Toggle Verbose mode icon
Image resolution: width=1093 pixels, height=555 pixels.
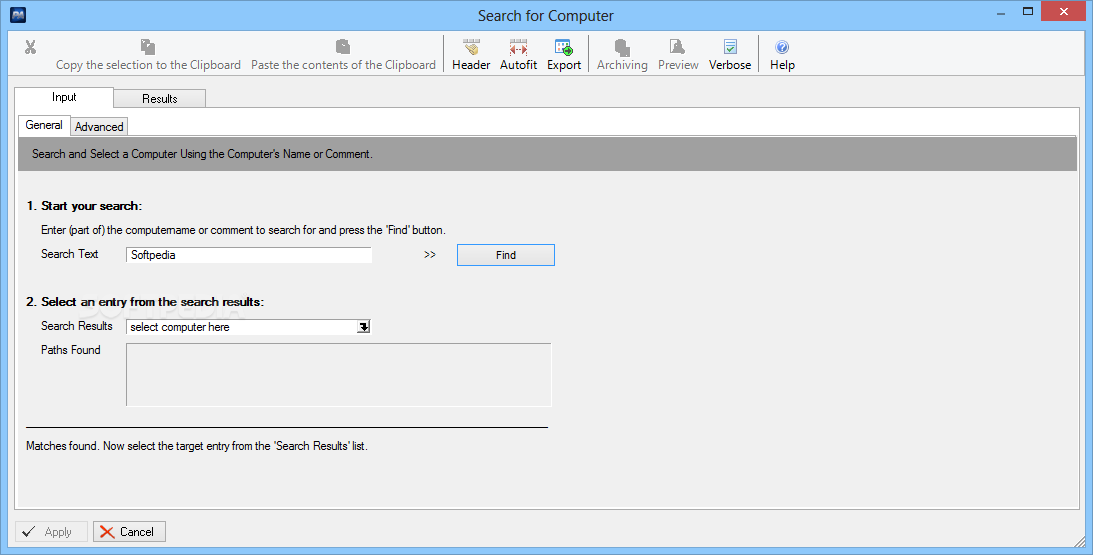tap(730, 55)
